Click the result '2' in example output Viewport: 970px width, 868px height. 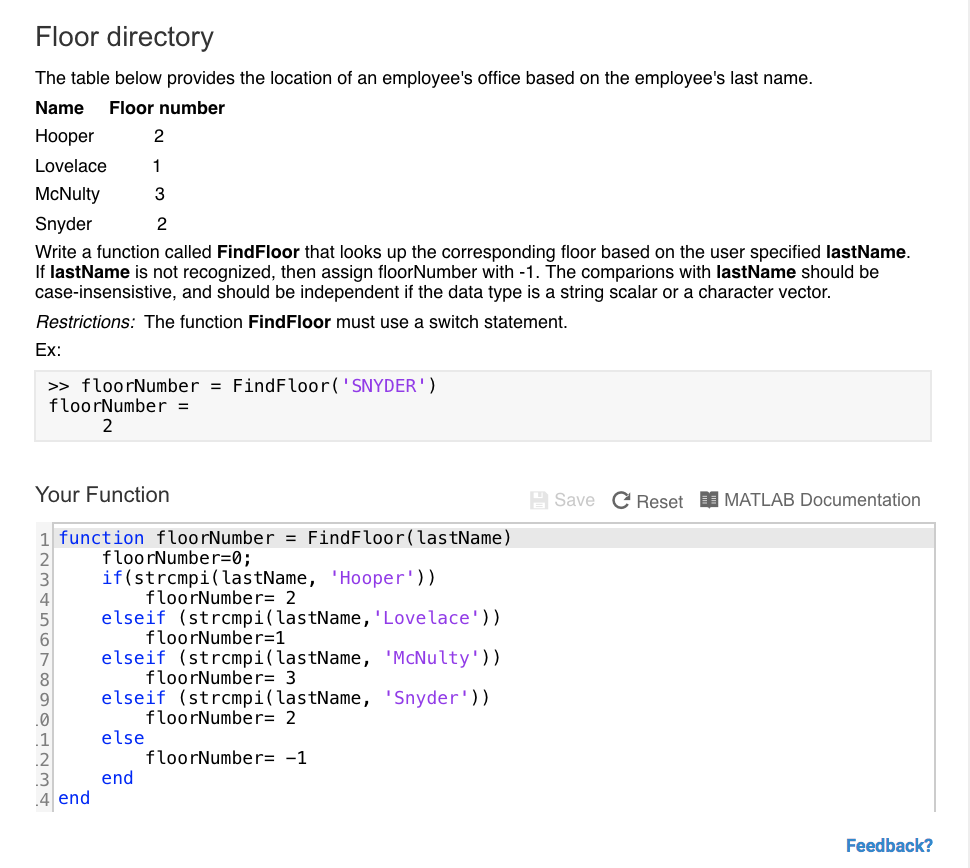click(x=107, y=426)
